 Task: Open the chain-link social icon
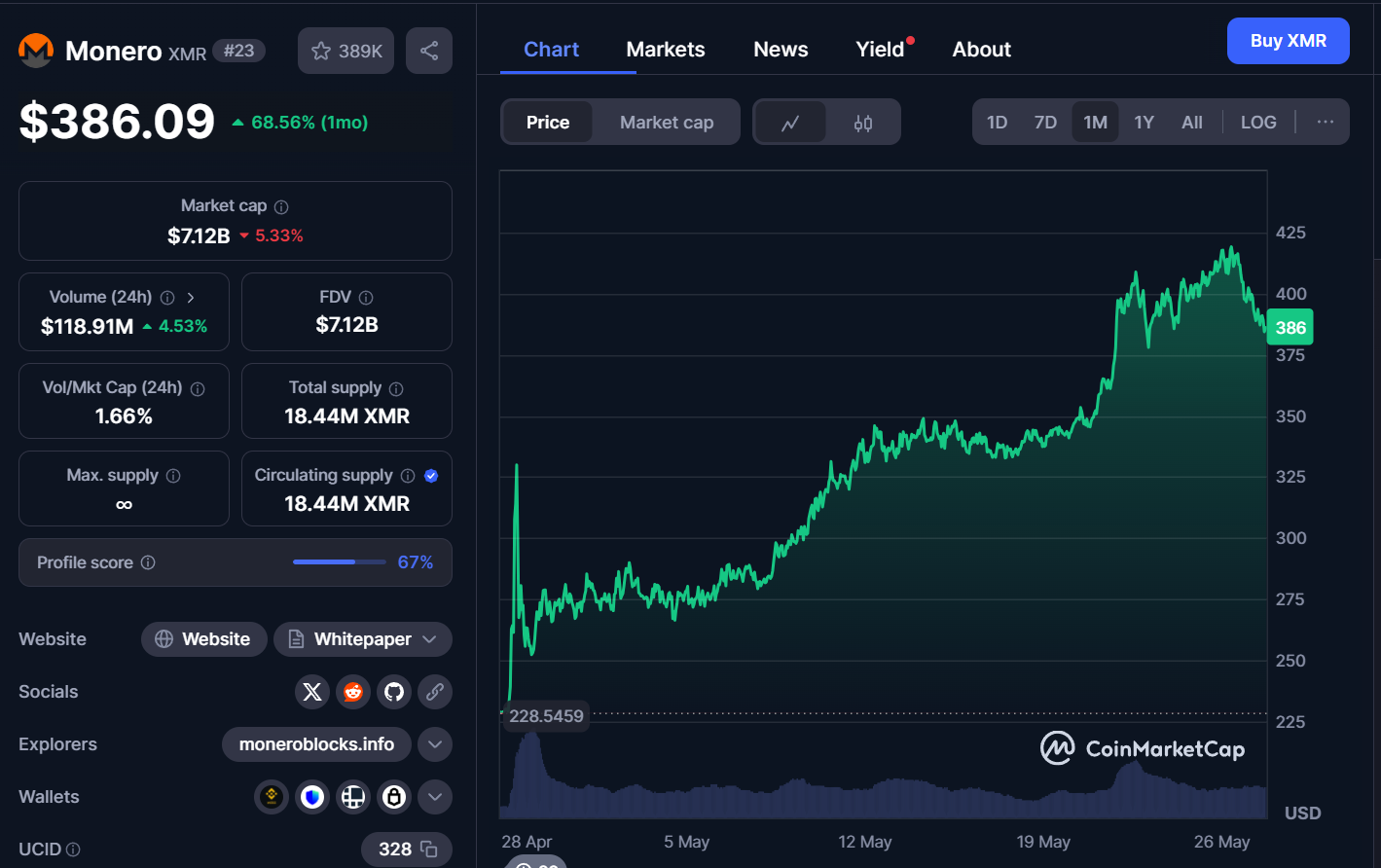(435, 692)
